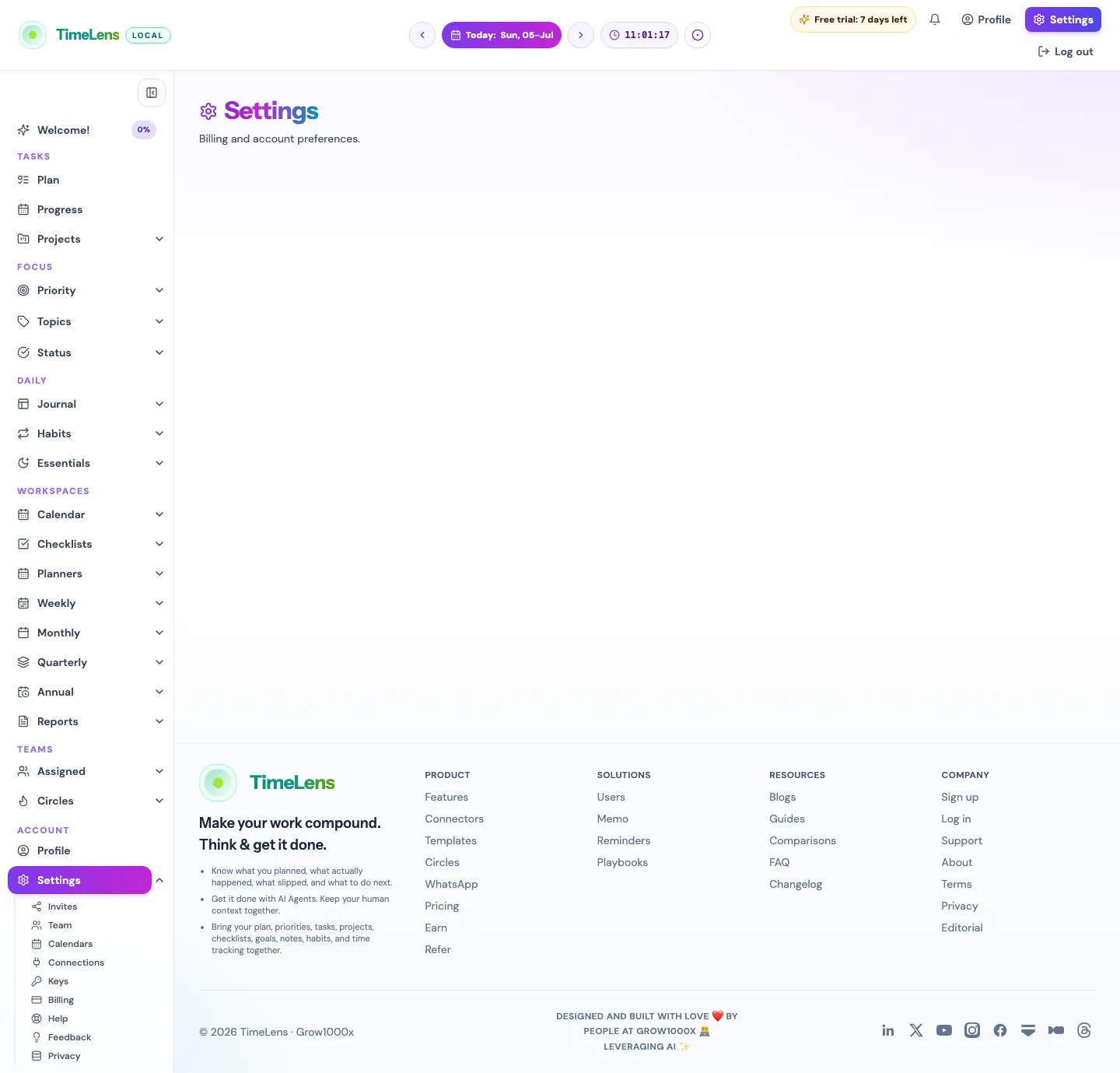Click the Settings gear beside page title

(x=208, y=111)
